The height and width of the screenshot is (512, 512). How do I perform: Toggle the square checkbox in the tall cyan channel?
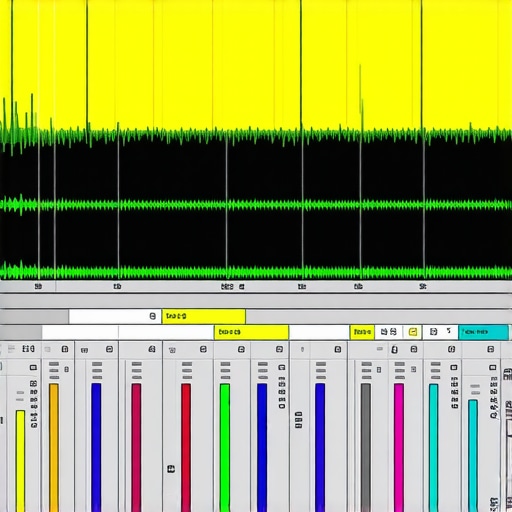pos(454,367)
